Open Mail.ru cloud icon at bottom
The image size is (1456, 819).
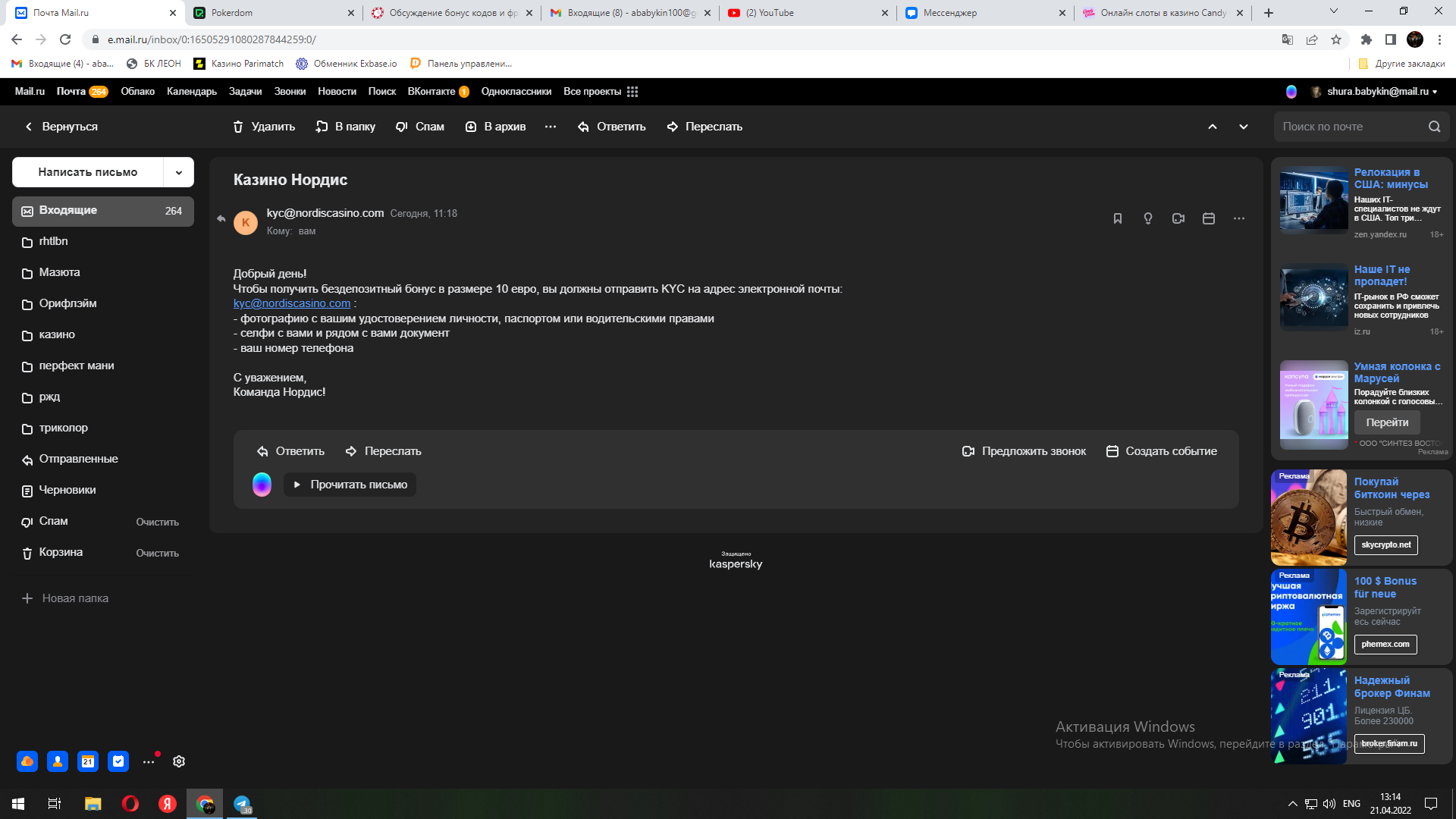[27, 761]
